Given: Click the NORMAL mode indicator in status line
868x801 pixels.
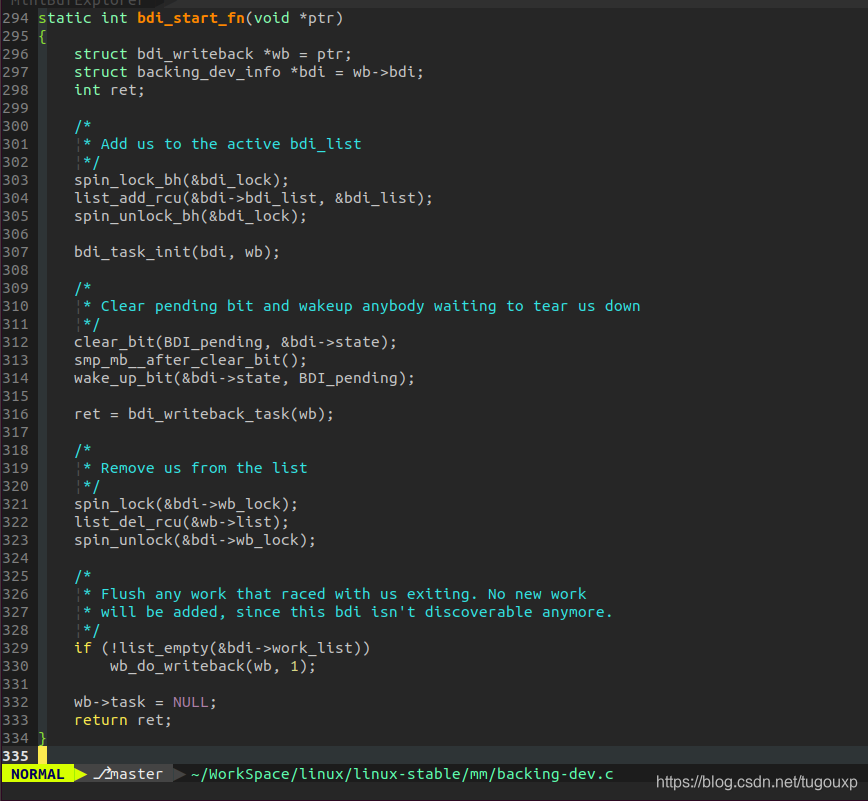Looking at the screenshot, I should click(x=37, y=774).
